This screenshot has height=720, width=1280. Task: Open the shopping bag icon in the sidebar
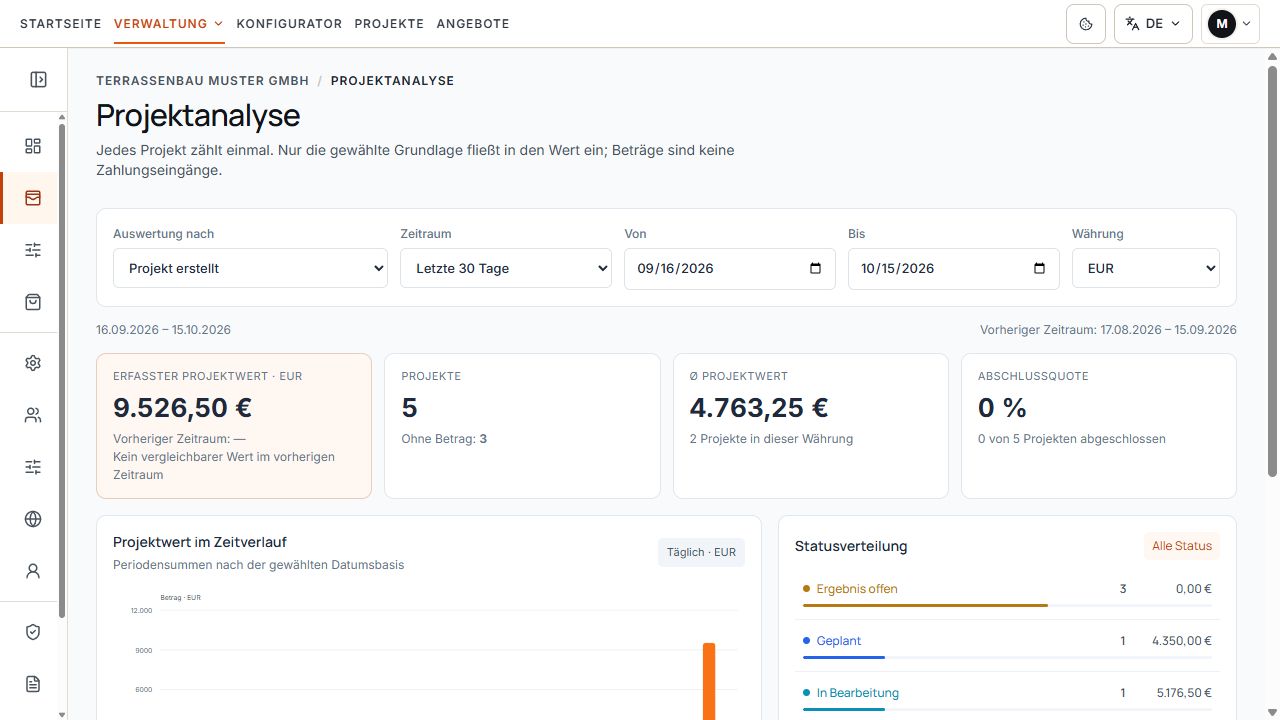[33, 302]
